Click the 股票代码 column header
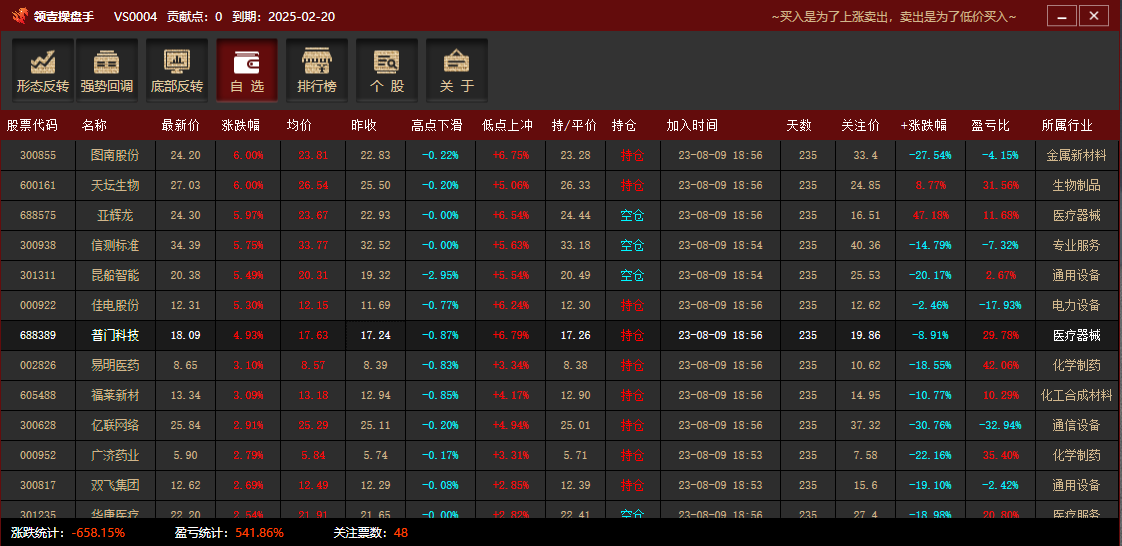1122x546 pixels. point(32,126)
